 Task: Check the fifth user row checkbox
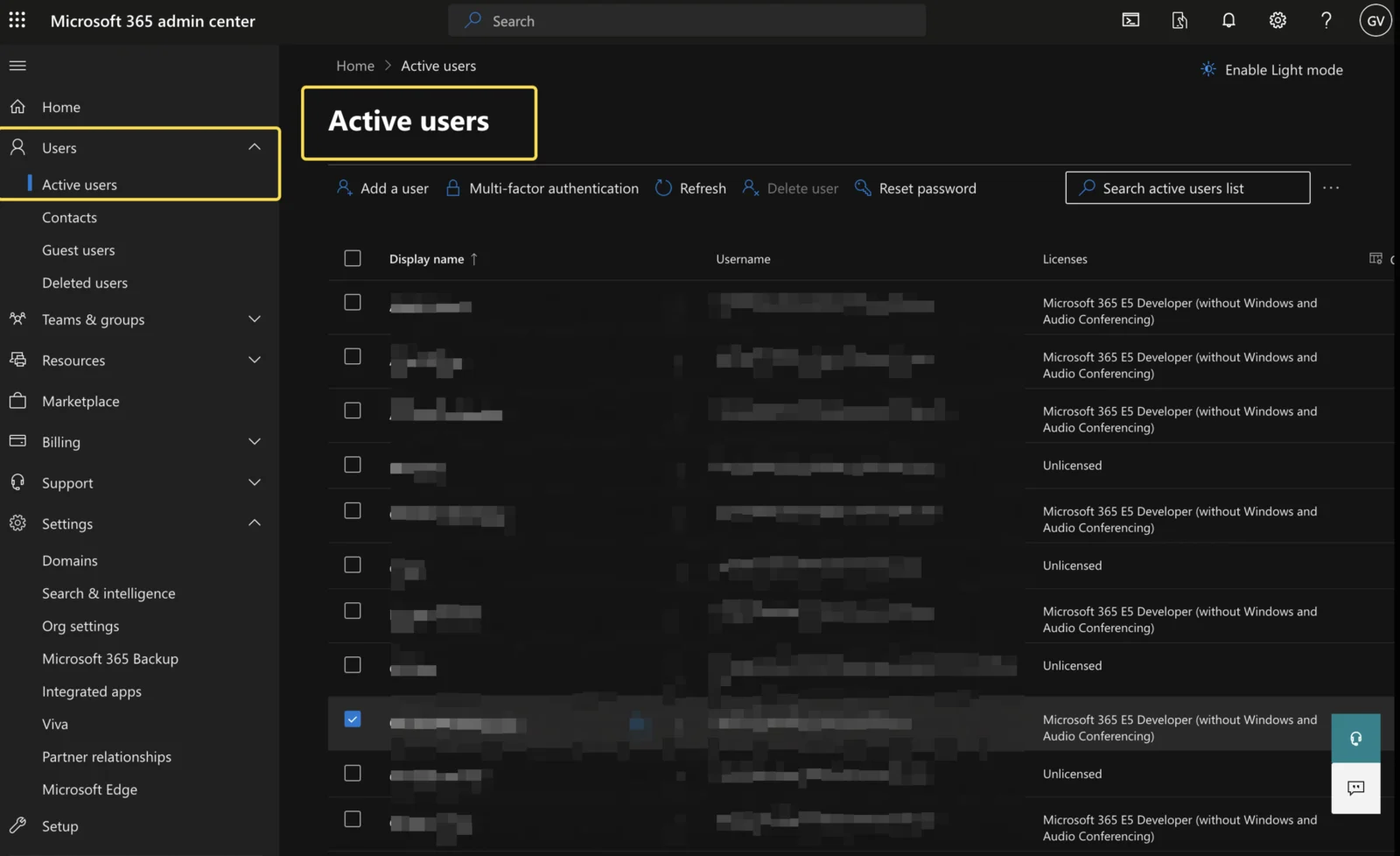coord(353,510)
